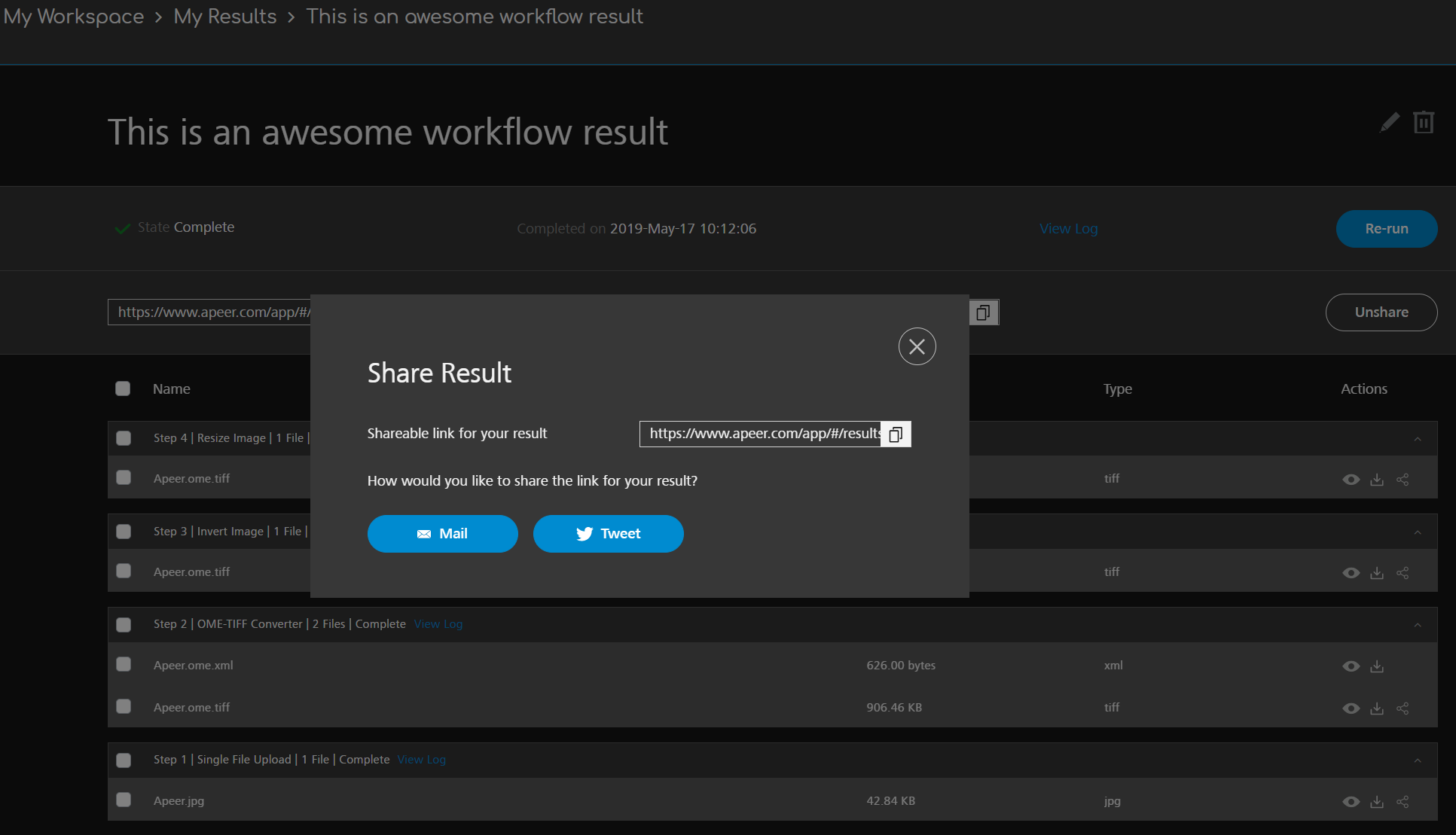Go to My Results breadcrumb

point(225,17)
